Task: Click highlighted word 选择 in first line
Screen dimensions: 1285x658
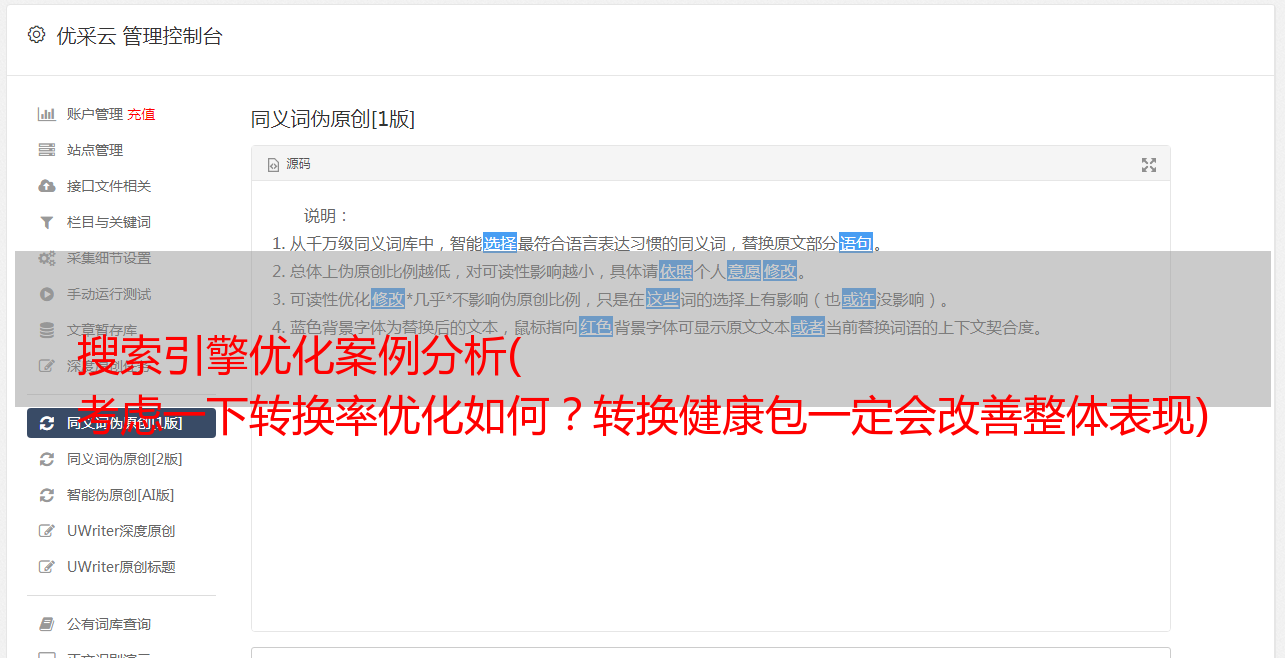Action: 500,243
